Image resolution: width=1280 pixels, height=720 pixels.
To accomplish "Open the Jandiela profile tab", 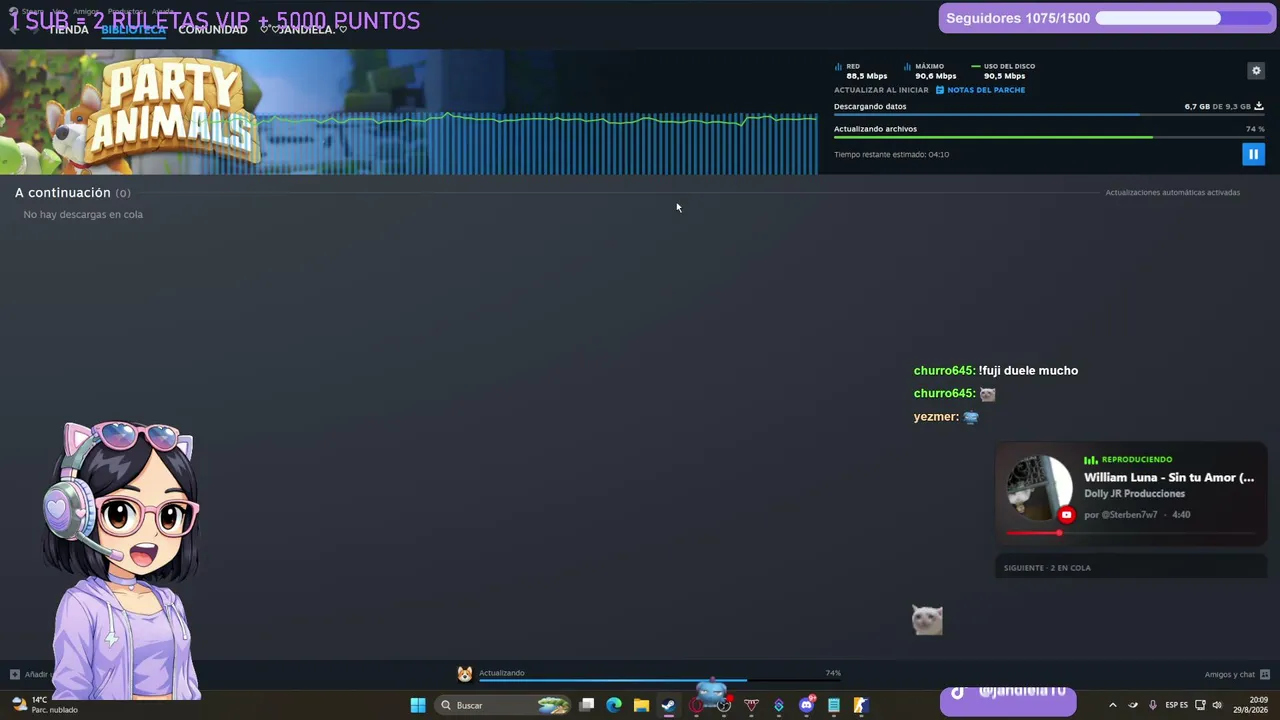I will coord(303,30).
